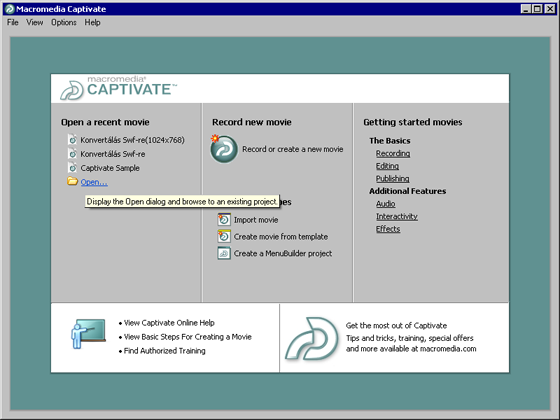
Task: Choose Create movie from template
Action: tap(281, 236)
